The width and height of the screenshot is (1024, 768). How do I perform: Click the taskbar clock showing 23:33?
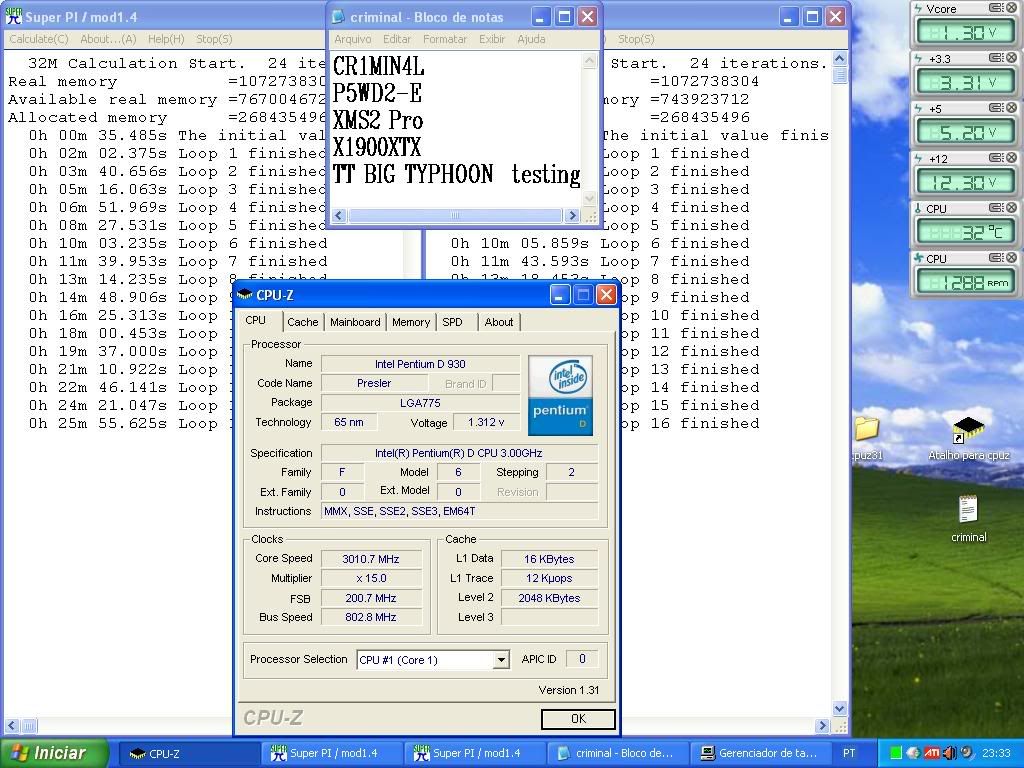(x=996, y=754)
